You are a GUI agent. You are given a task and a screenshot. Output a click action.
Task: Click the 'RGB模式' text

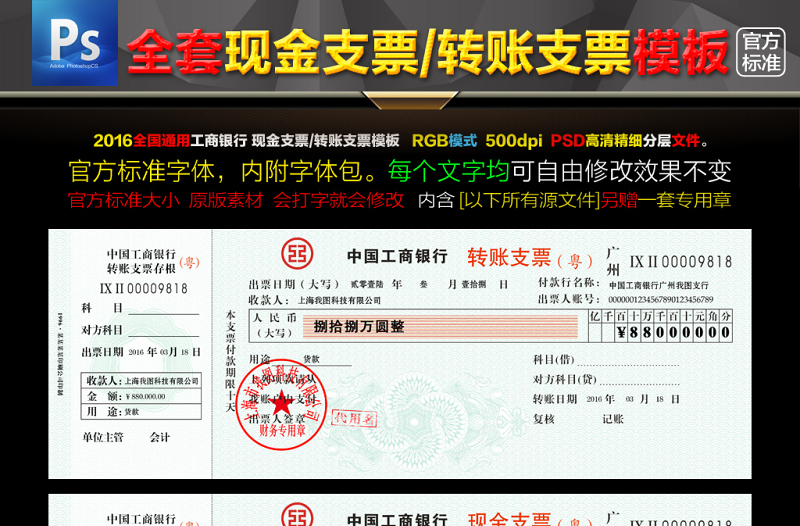[x=444, y=141]
